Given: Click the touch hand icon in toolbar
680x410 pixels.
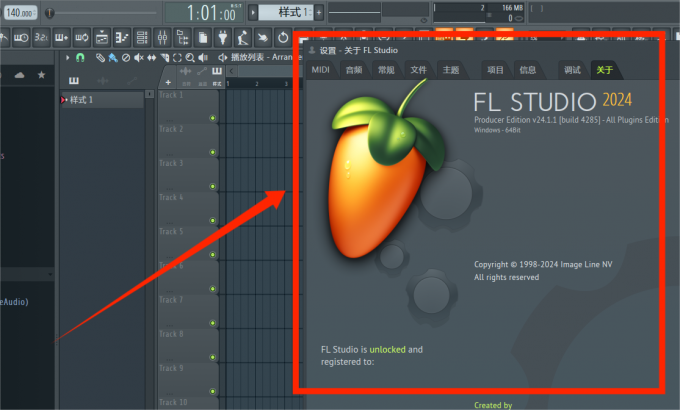Looking at the screenshot, I should click(x=263, y=38).
